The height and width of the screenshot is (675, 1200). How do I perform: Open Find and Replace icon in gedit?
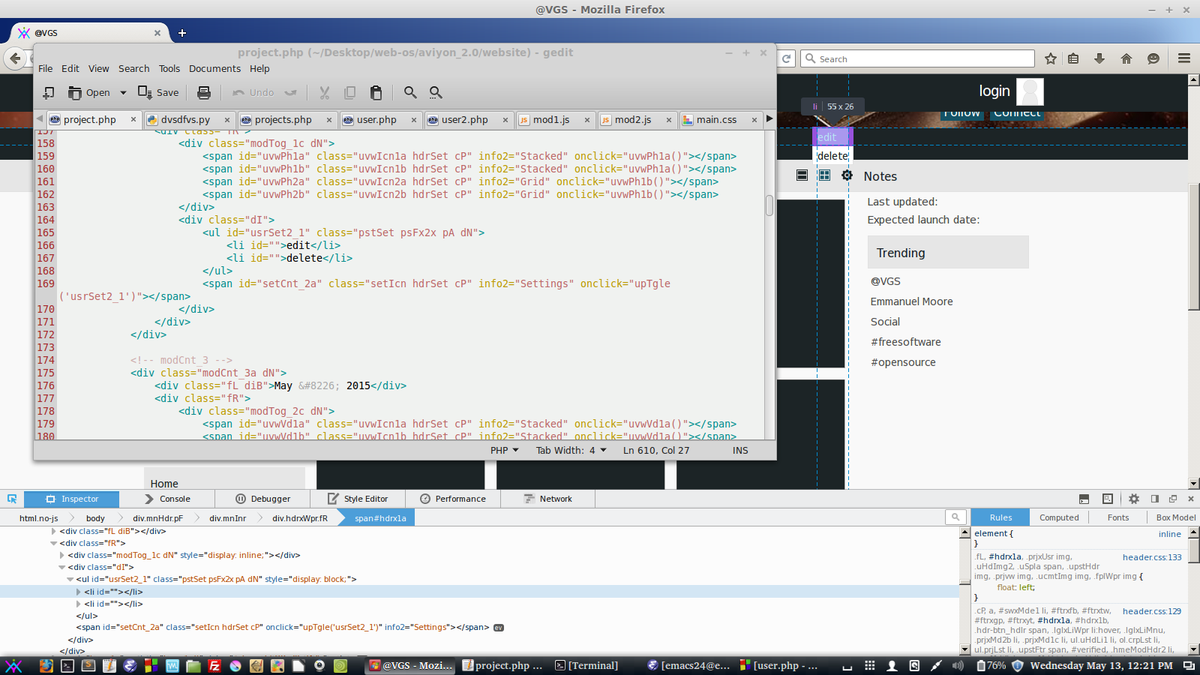click(436, 92)
